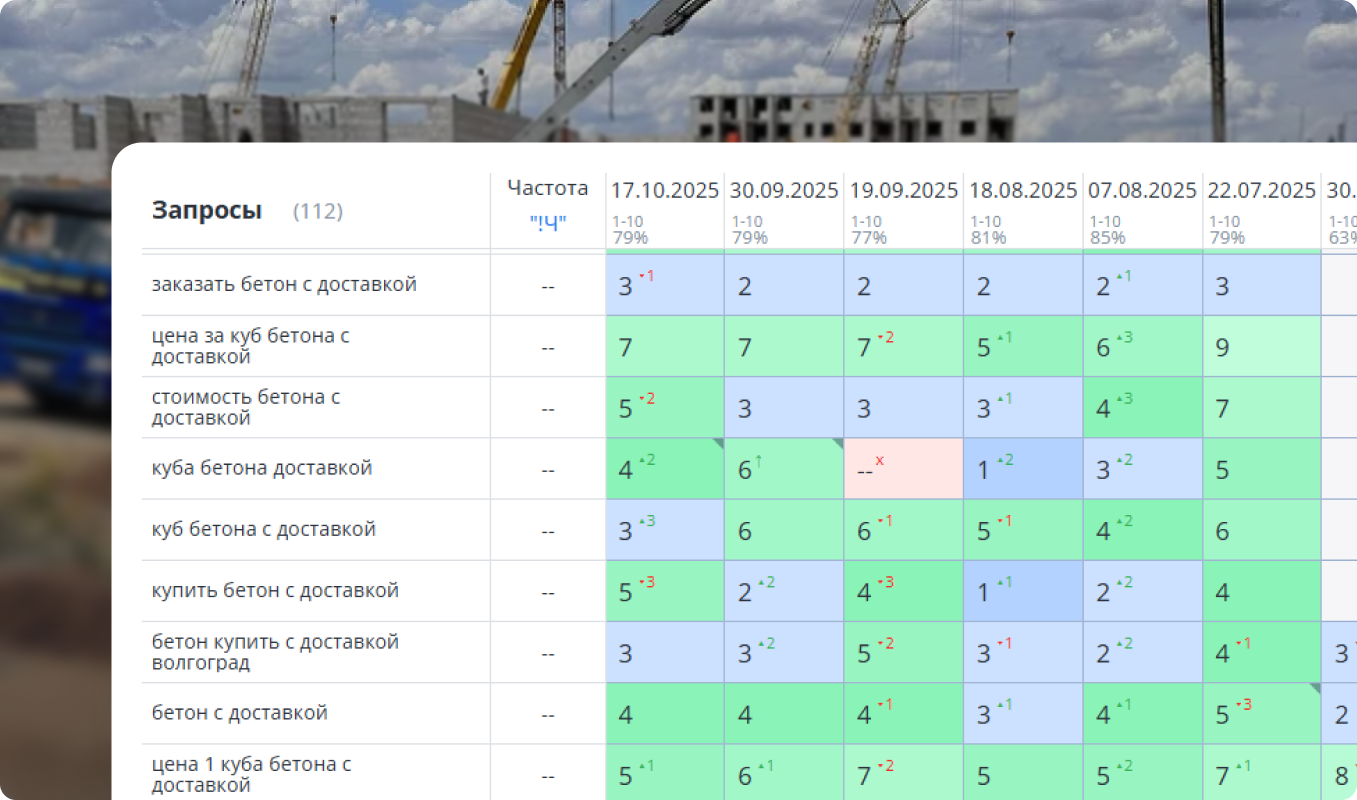Viewport: 1357px width, 800px height.
Task: Click 22.07.2025 cell for стоимость бетона с доставкой
Action: click(x=1262, y=407)
